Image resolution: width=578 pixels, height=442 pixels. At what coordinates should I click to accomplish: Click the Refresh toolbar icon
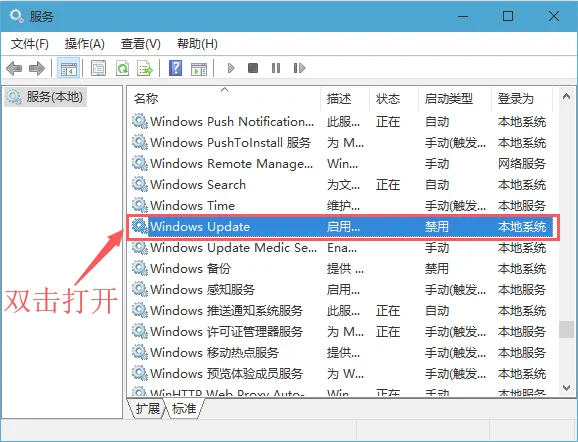(122, 68)
